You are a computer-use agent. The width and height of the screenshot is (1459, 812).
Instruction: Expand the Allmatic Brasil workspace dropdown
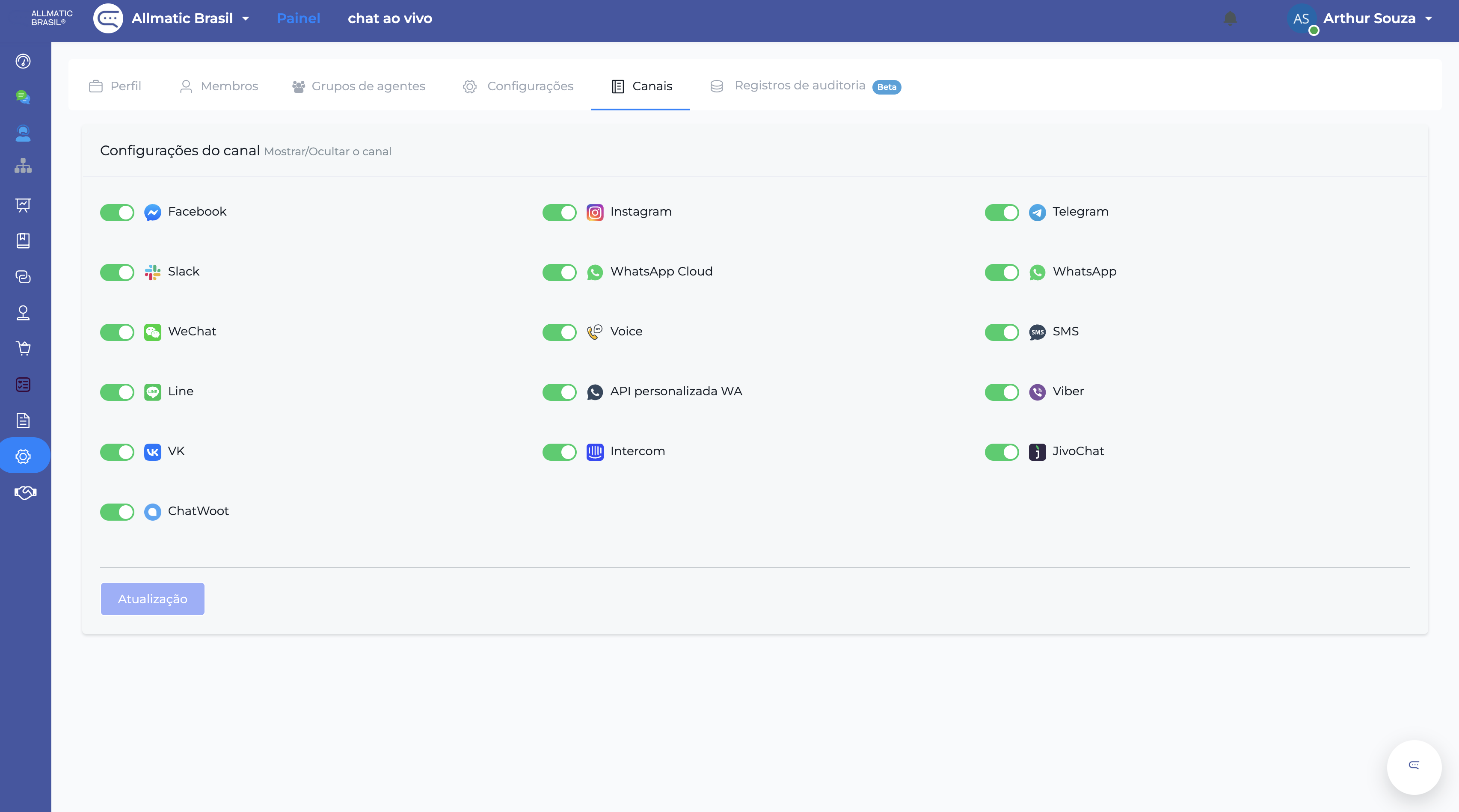pos(190,18)
